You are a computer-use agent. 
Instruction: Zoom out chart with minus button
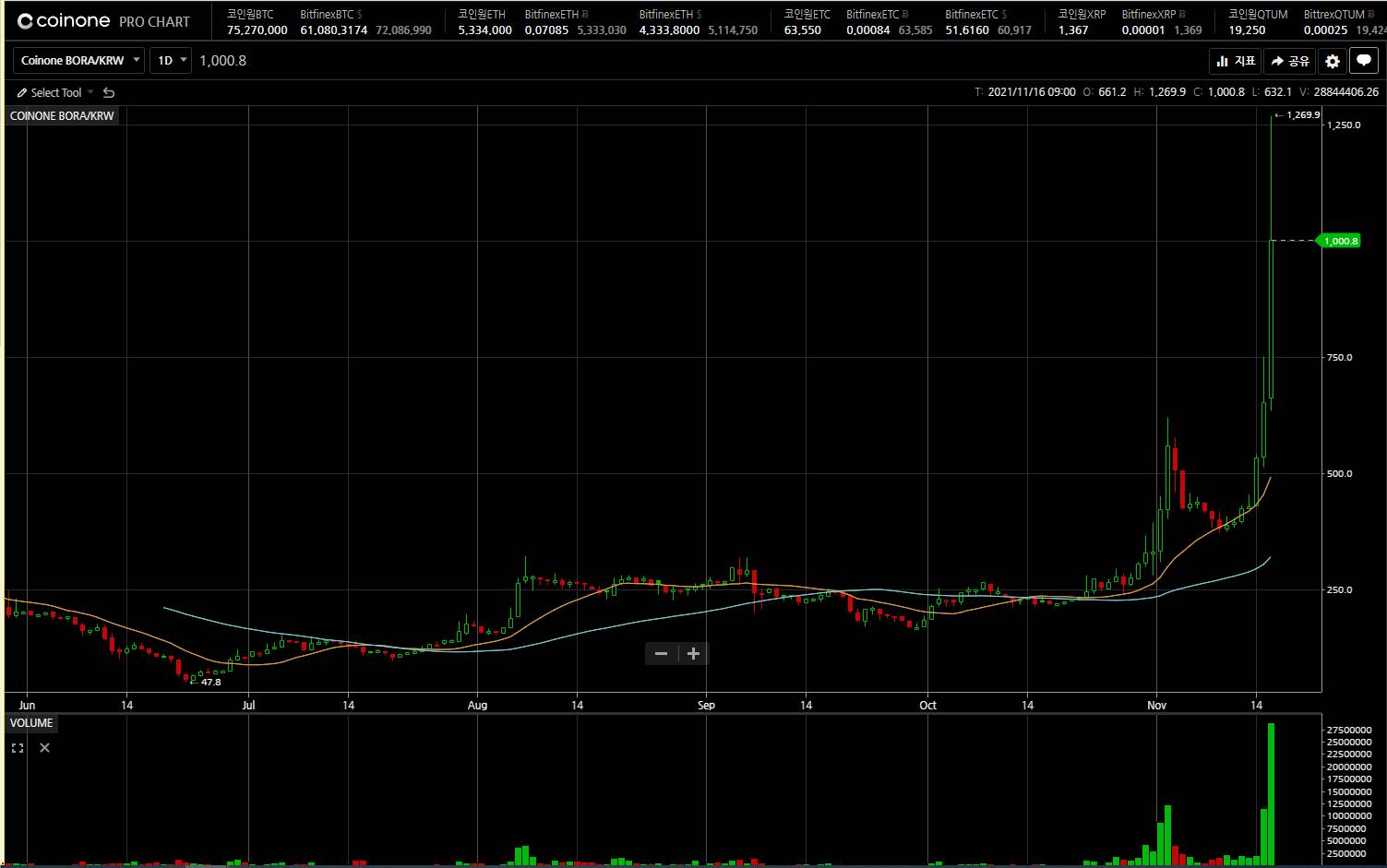click(661, 653)
